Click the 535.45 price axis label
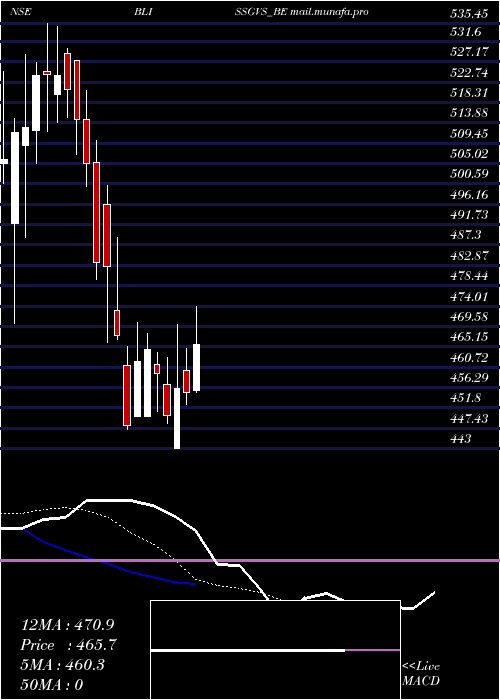This screenshot has width=500, height=700. coord(469,14)
